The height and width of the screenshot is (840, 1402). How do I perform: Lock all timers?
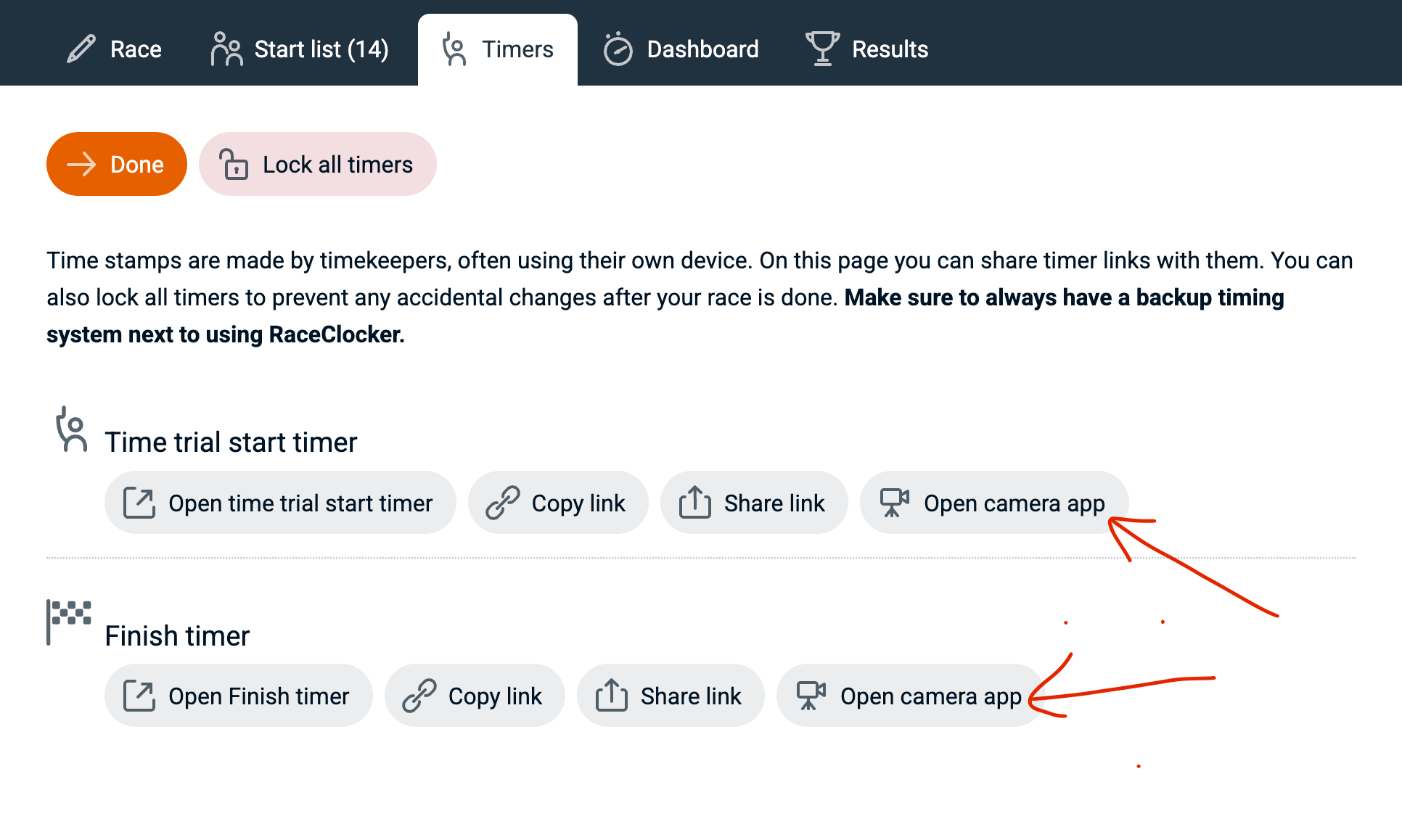(317, 164)
